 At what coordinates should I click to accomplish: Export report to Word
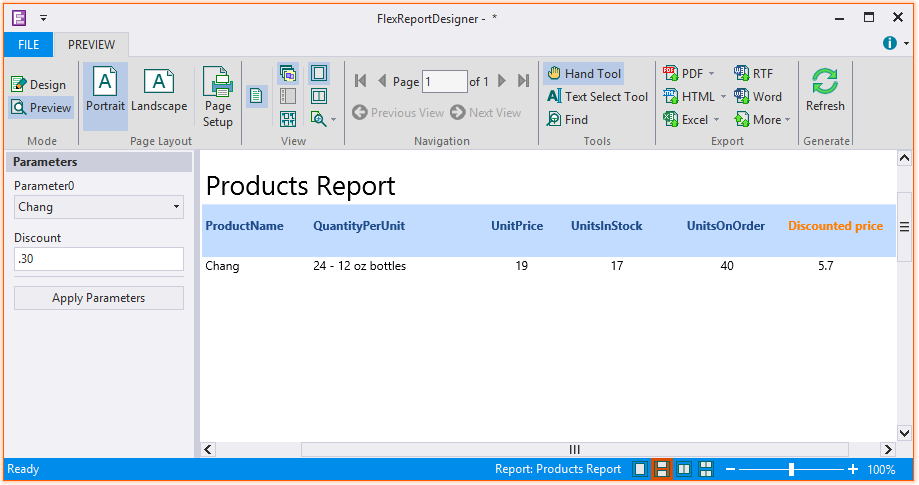[758, 97]
